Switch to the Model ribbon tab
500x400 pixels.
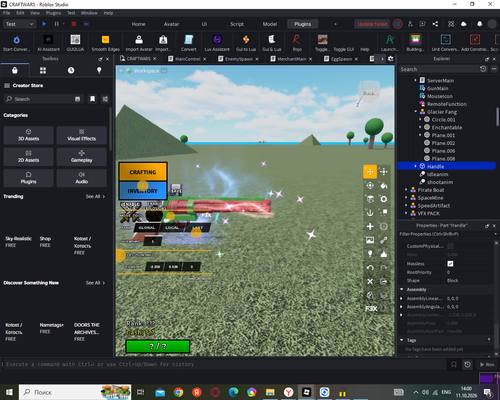(x=270, y=24)
